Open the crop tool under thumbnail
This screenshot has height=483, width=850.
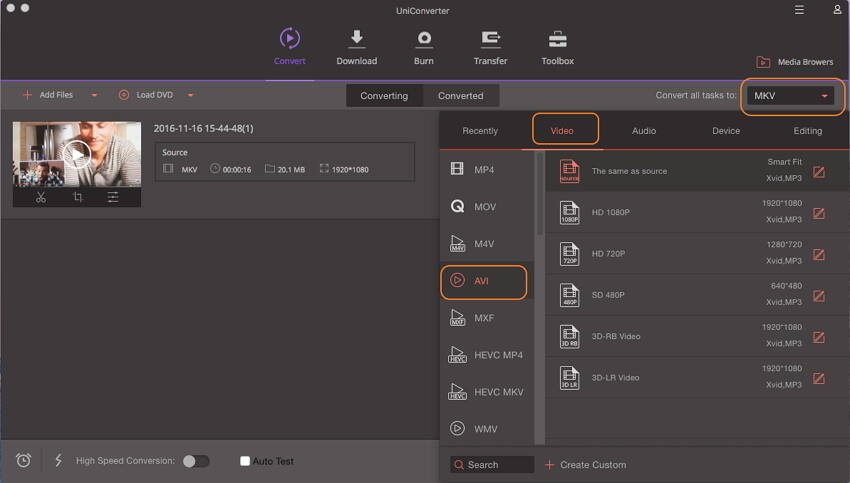[x=78, y=197]
